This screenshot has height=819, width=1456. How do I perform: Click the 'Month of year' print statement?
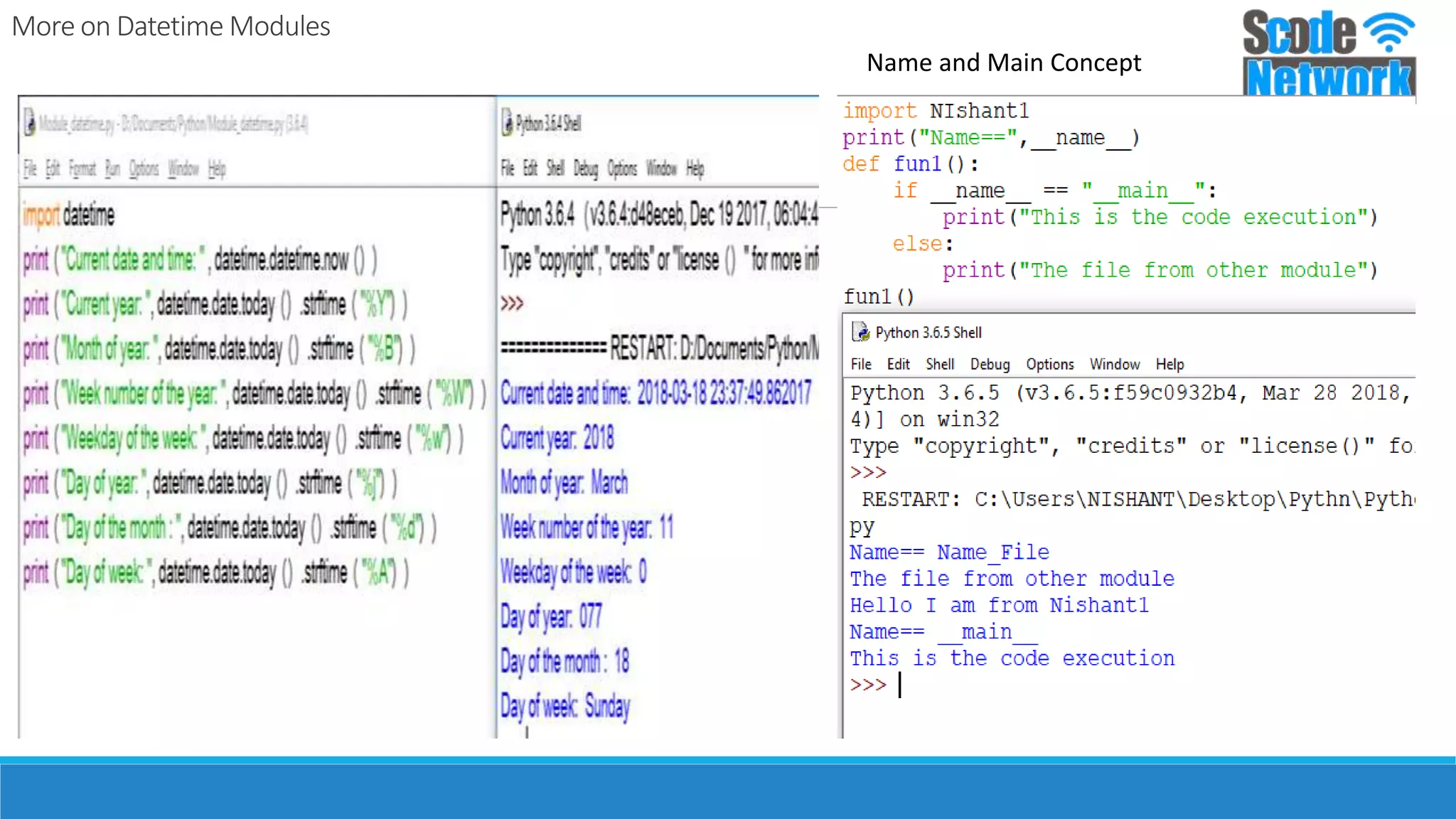coord(219,349)
